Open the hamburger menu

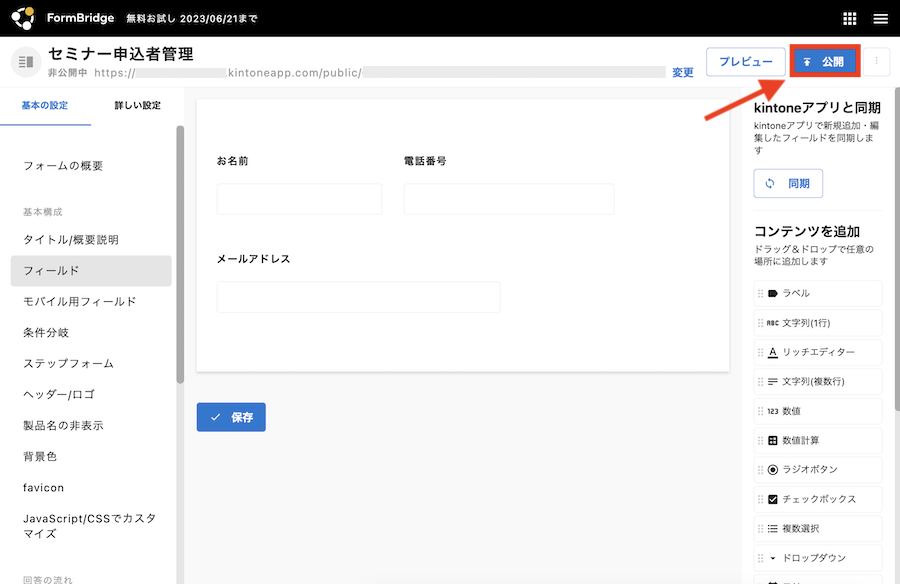pyautogui.click(x=880, y=18)
